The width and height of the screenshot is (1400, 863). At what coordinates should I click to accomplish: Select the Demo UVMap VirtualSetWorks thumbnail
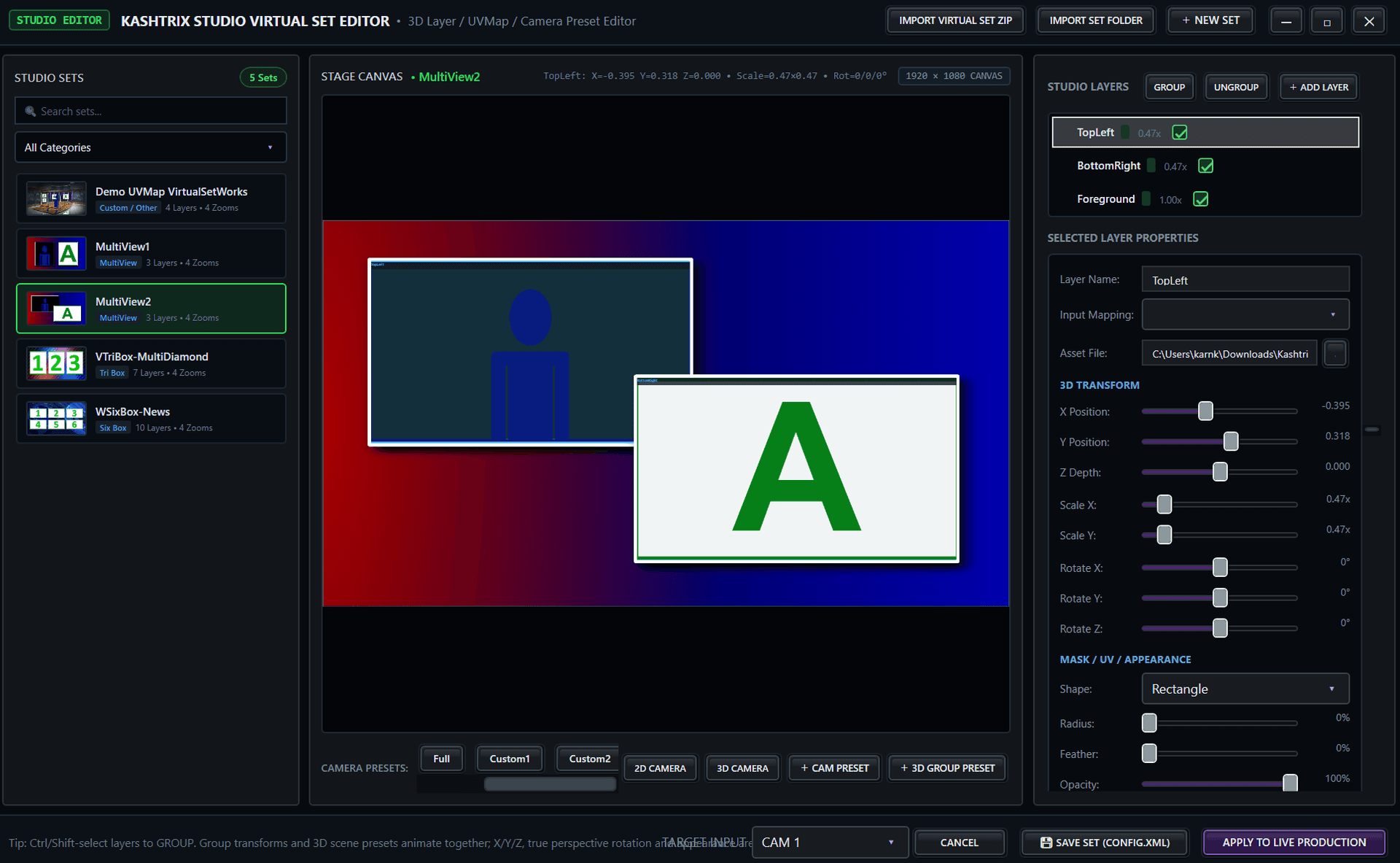coord(56,198)
